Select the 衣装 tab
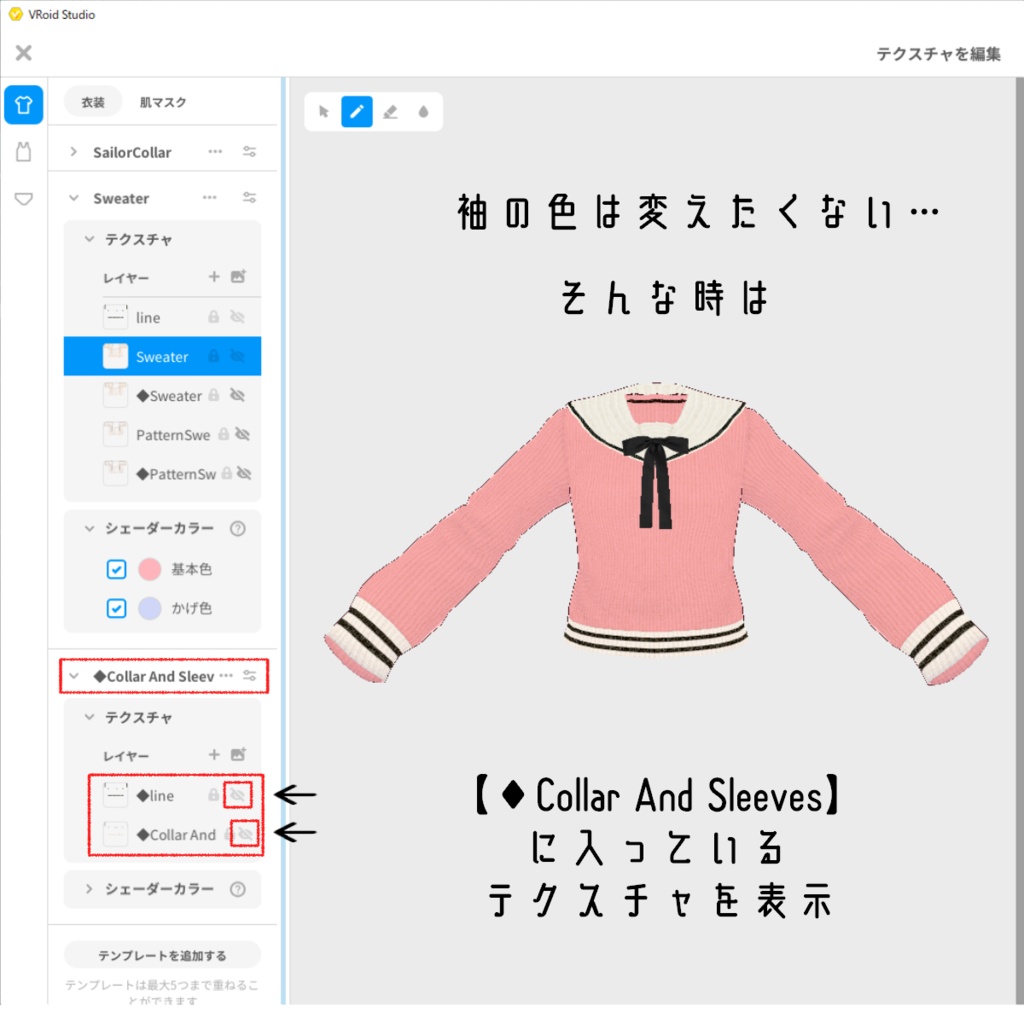The image size is (1024, 1024). click(93, 101)
